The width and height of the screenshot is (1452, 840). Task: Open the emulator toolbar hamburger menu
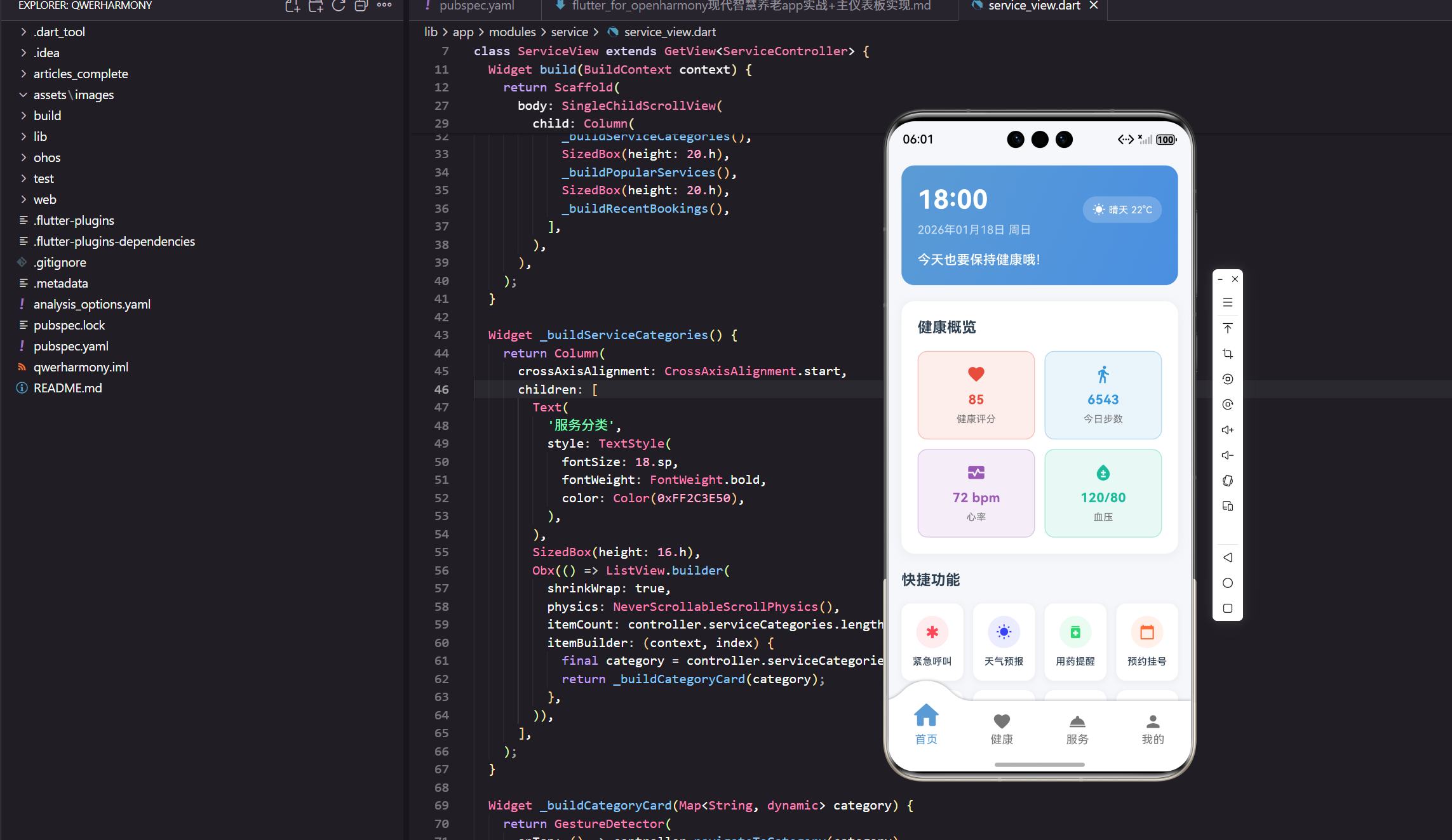click(1227, 303)
